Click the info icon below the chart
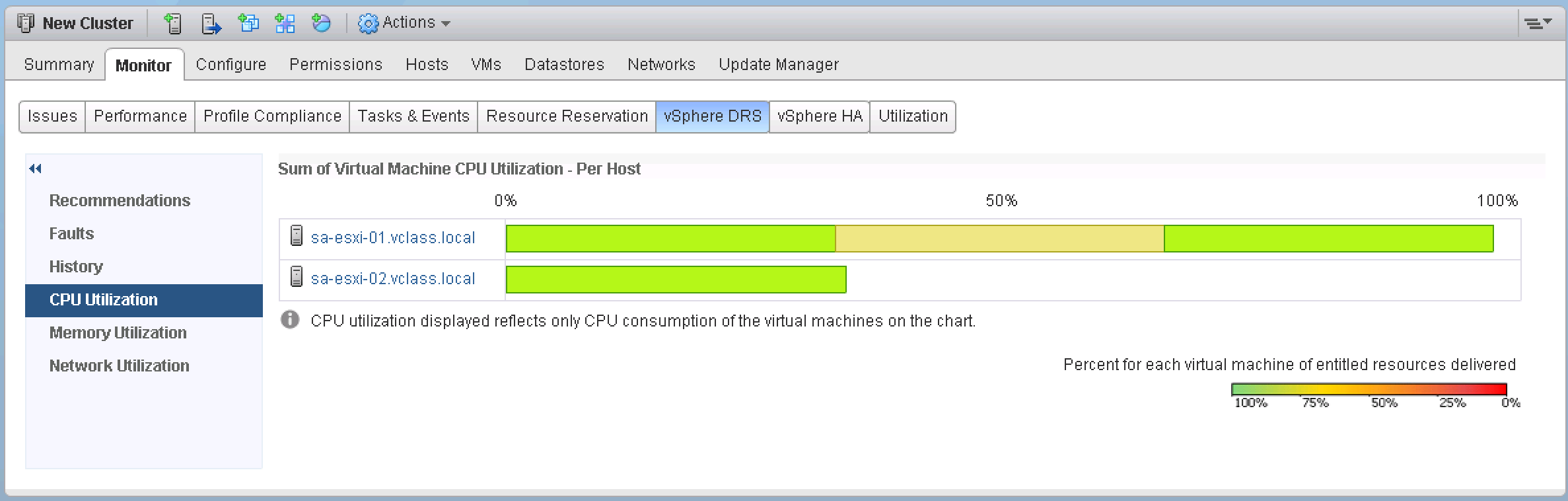 pos(290,320)
